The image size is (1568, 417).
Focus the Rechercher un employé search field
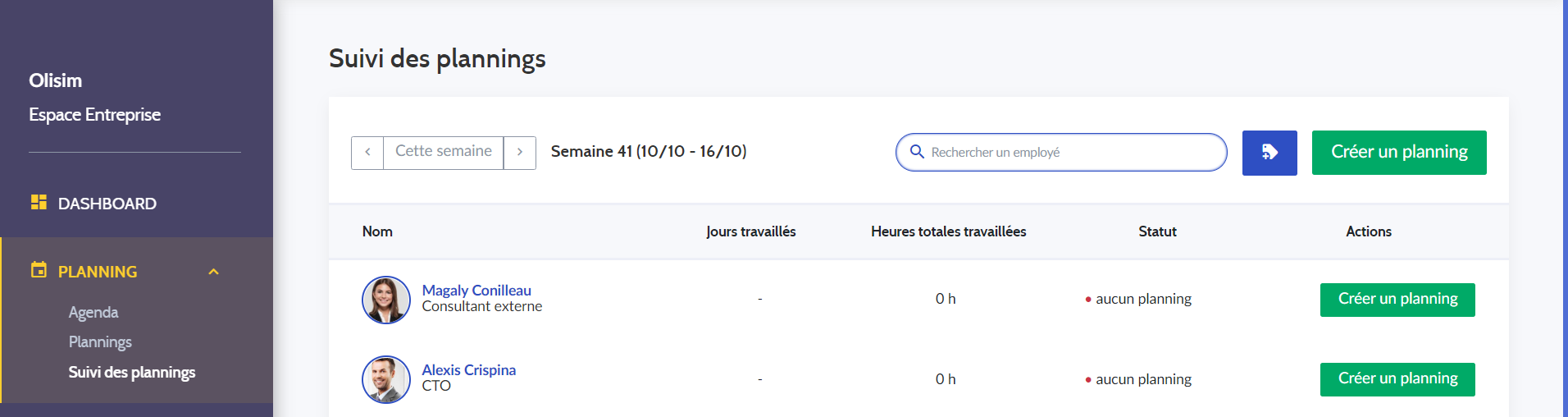pos(1061,153)
